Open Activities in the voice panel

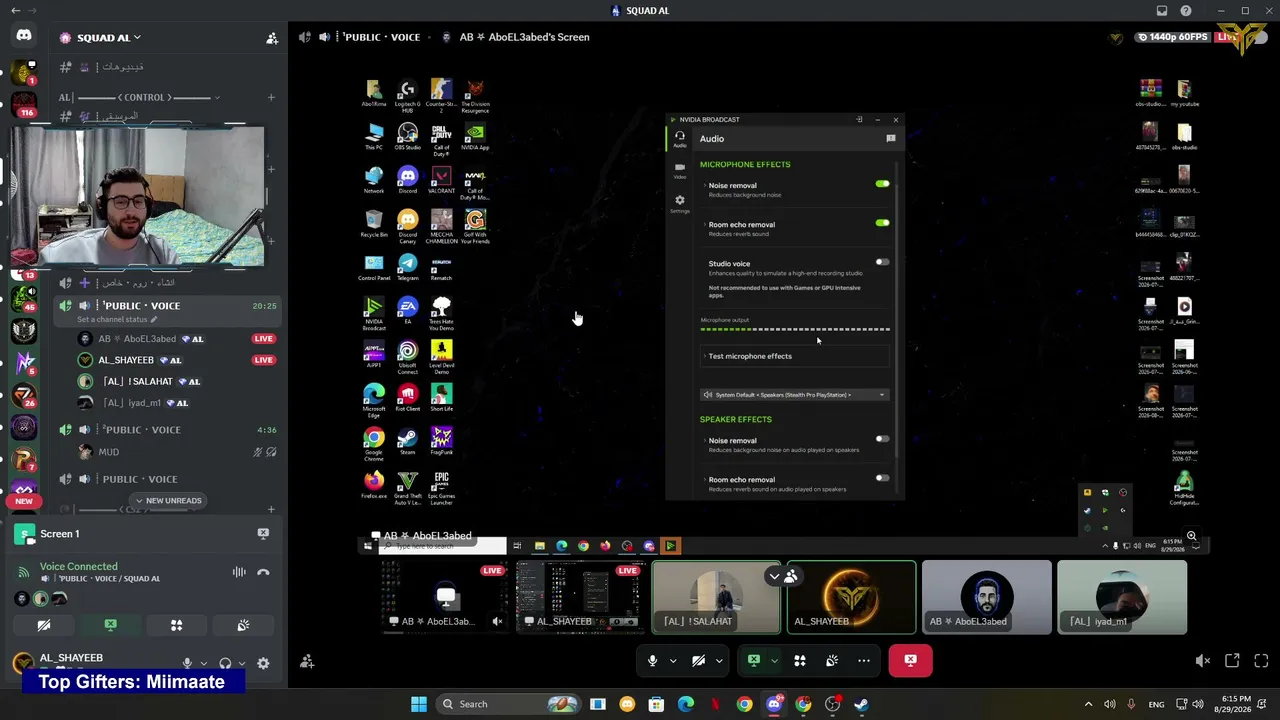coord(176,625)
